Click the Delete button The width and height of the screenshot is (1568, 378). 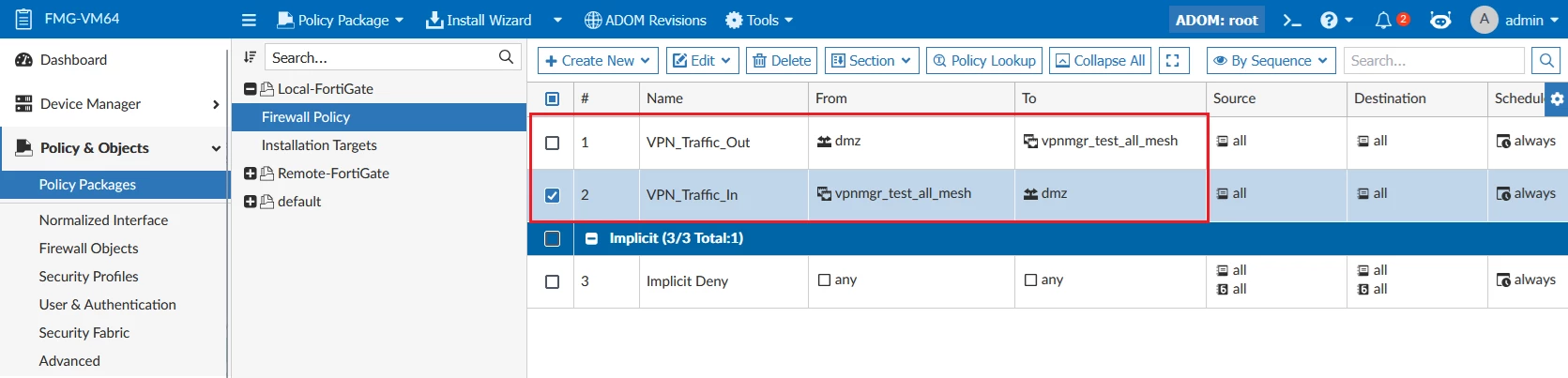pyautogui.click(x=782, y=60)
